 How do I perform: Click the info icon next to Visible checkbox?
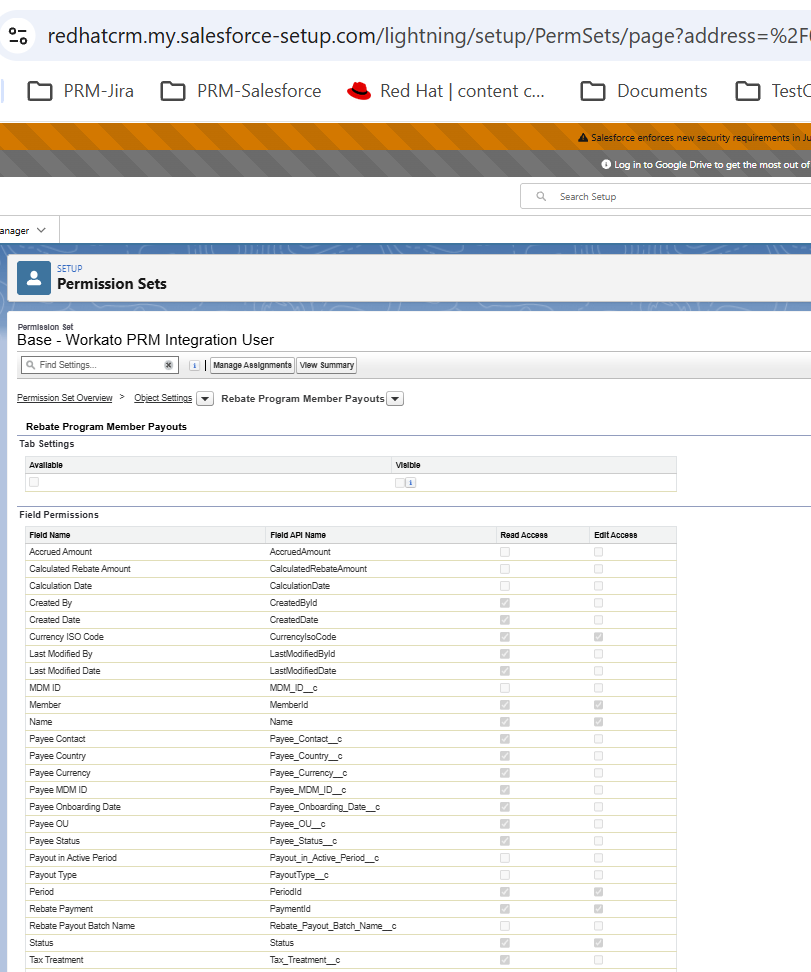tap(410, 482)
